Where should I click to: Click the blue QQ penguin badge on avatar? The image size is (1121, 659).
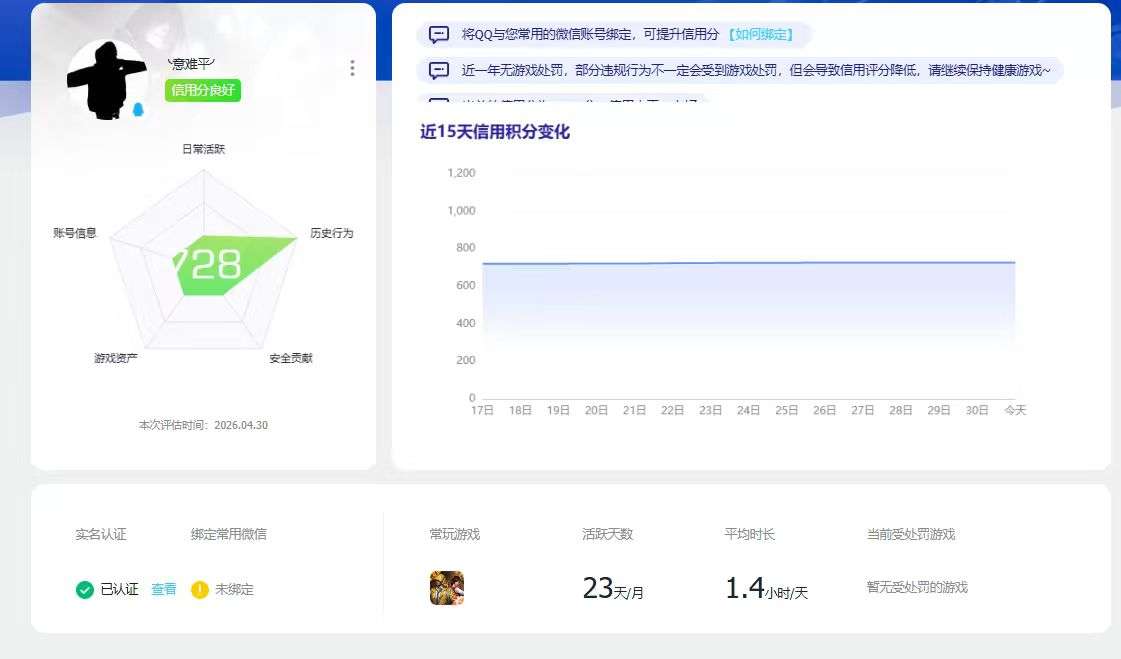138,109
